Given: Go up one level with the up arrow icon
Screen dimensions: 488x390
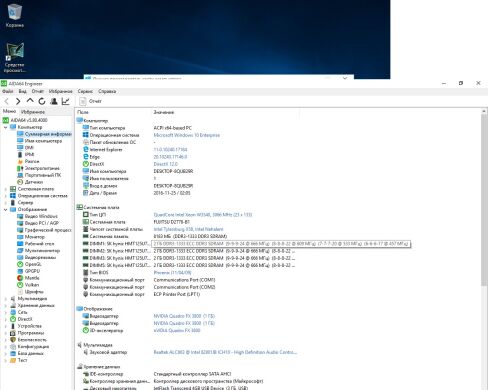Looking at the screenshot, I should click(x=30, y=101).
